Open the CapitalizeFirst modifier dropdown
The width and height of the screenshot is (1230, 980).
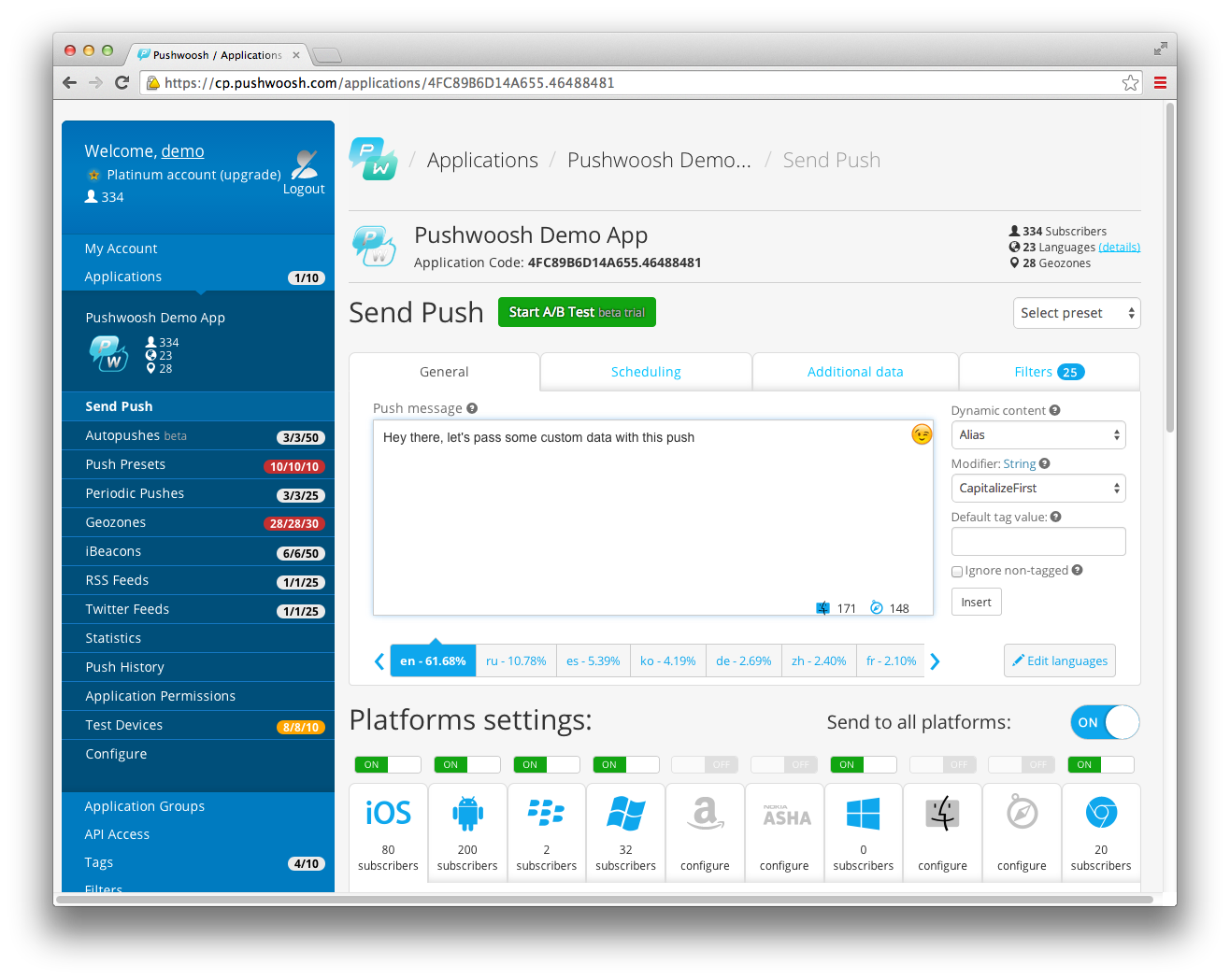(x=1038, y=488)
